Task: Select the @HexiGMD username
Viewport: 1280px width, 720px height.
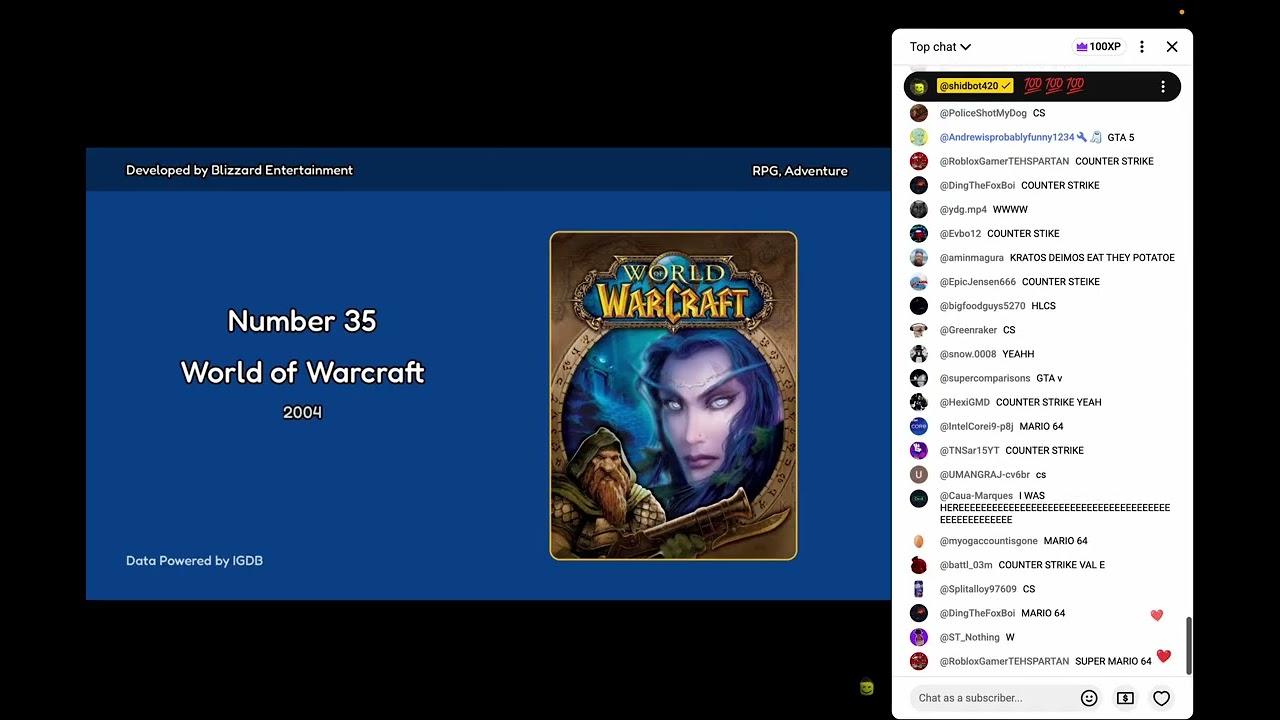Action: [x=964, y=402]
